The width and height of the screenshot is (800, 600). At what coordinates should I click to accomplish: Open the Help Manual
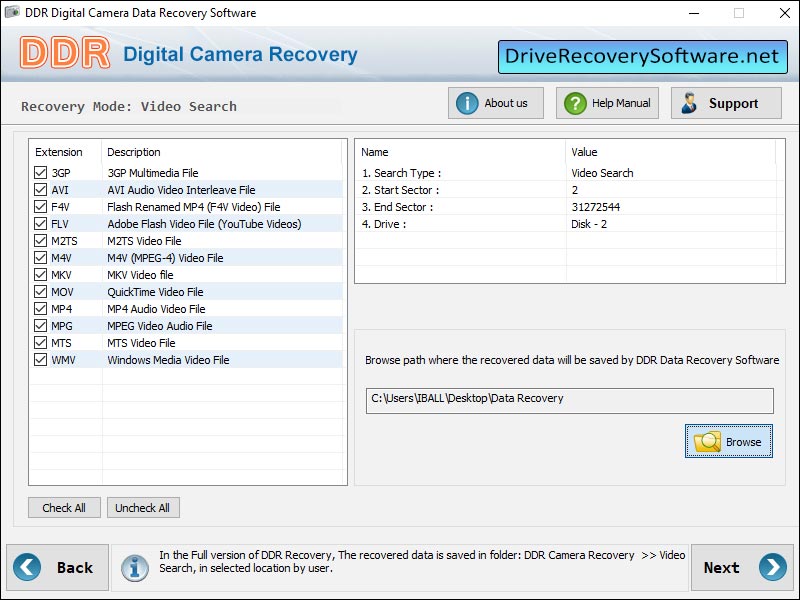pyautogui.click(x=607, y=103)
